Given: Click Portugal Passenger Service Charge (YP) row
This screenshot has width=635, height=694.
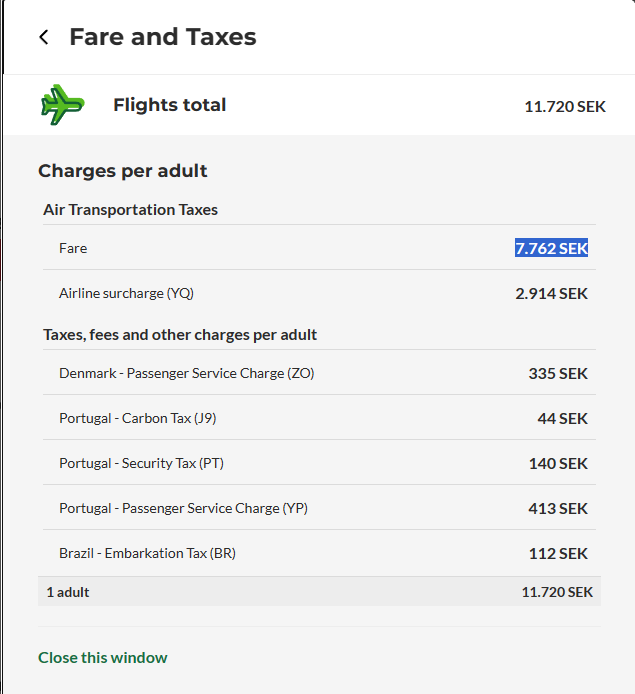Looking at the screenshot, I should 183,508.
